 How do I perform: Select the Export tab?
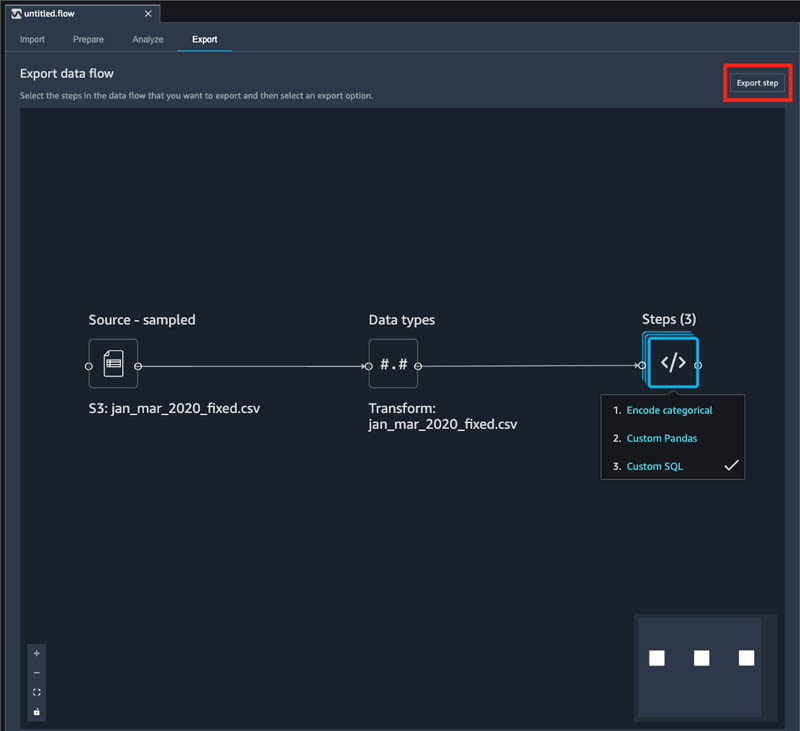205,39
